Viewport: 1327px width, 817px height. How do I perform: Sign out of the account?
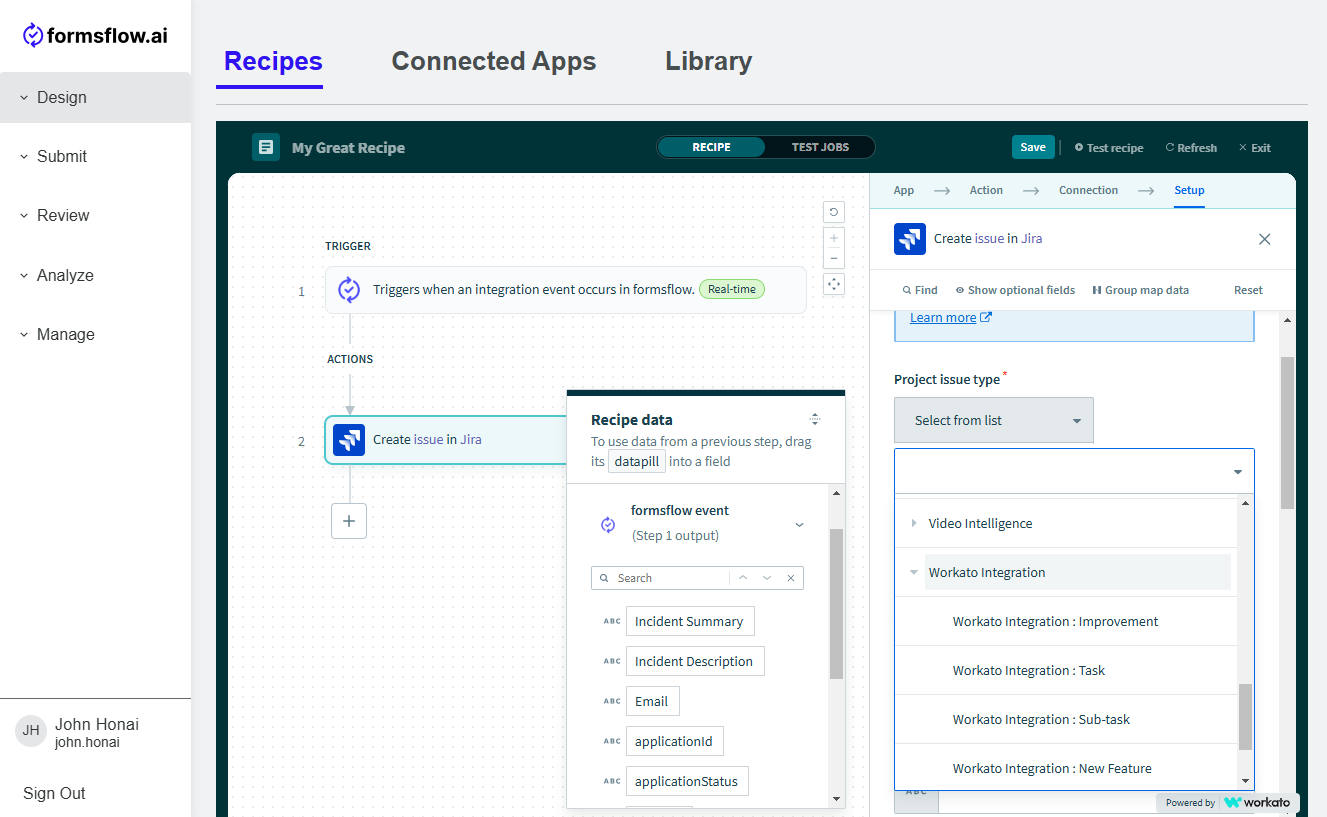[54, 793]
